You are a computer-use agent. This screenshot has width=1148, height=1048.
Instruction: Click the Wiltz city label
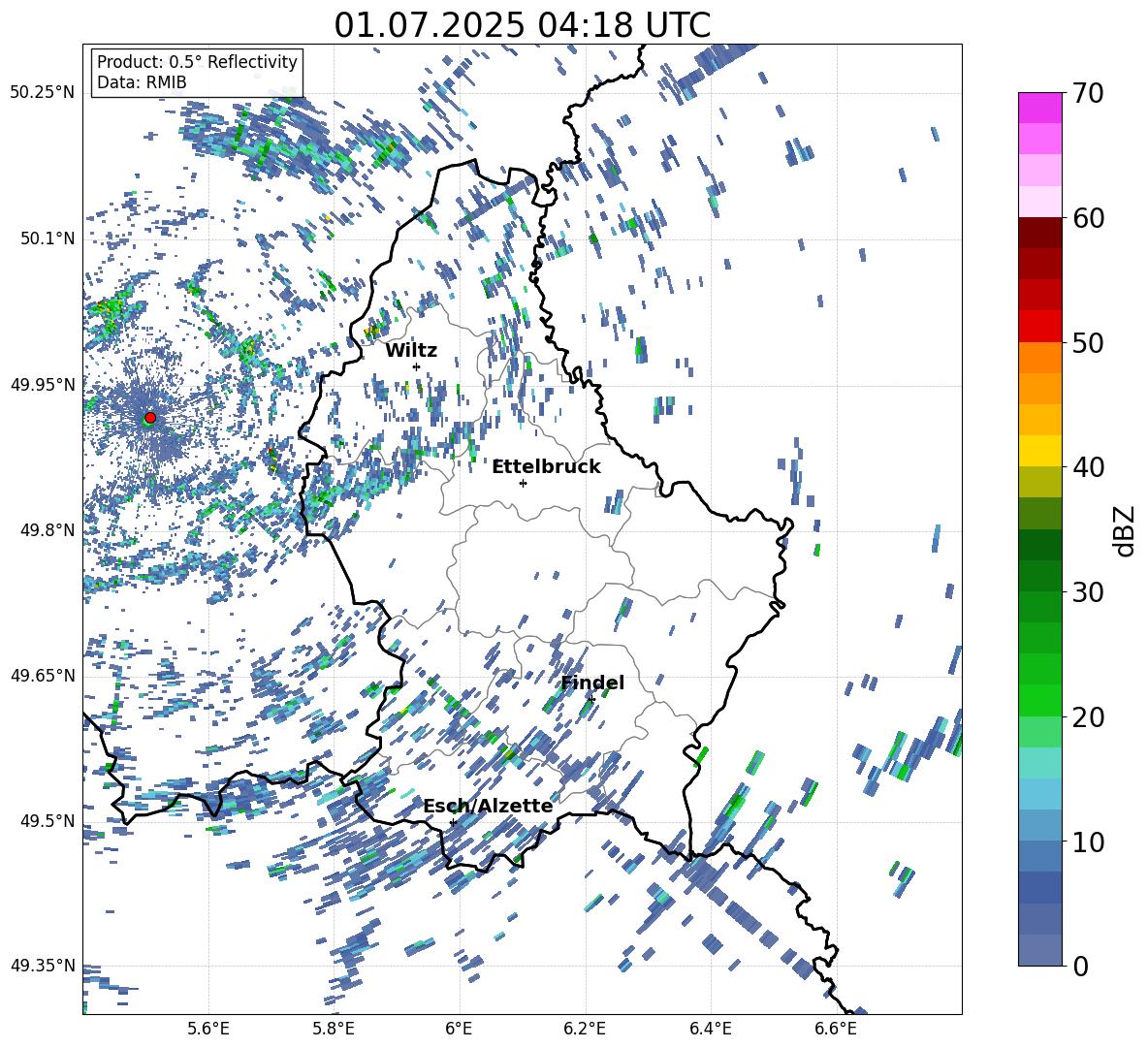click(411, 351)
